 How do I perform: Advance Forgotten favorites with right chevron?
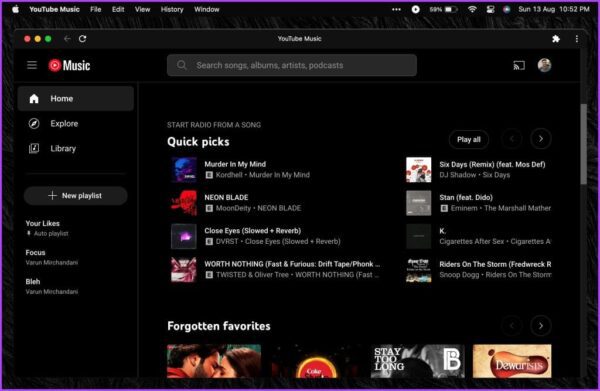[x=541, y=326]
